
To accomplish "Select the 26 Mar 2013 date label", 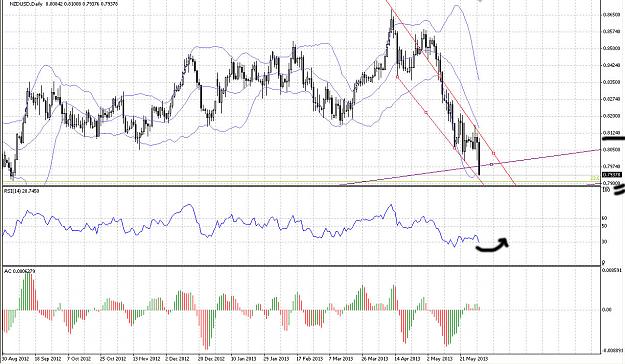I will (375, 359).
